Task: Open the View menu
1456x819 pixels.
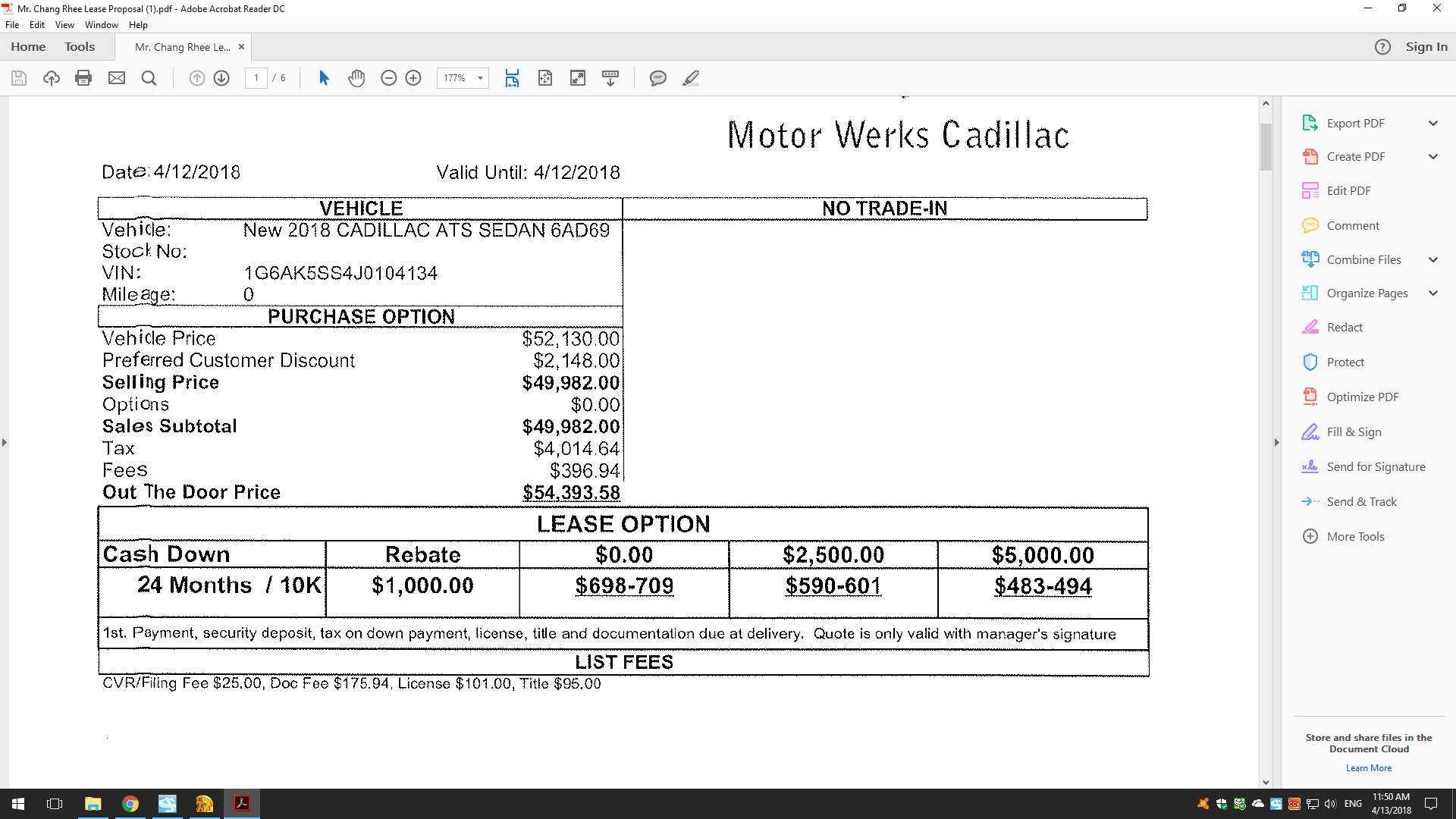Action: coord(64,25)
